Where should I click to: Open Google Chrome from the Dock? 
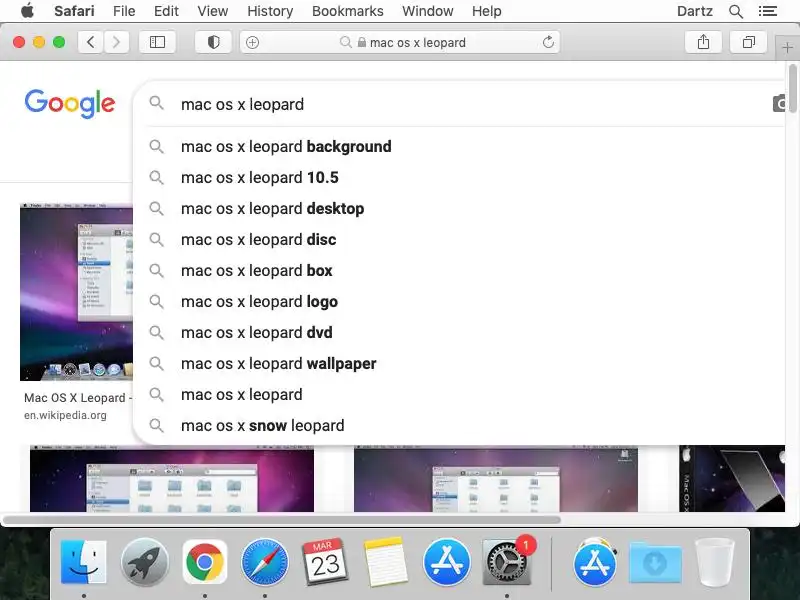[205, 562]
